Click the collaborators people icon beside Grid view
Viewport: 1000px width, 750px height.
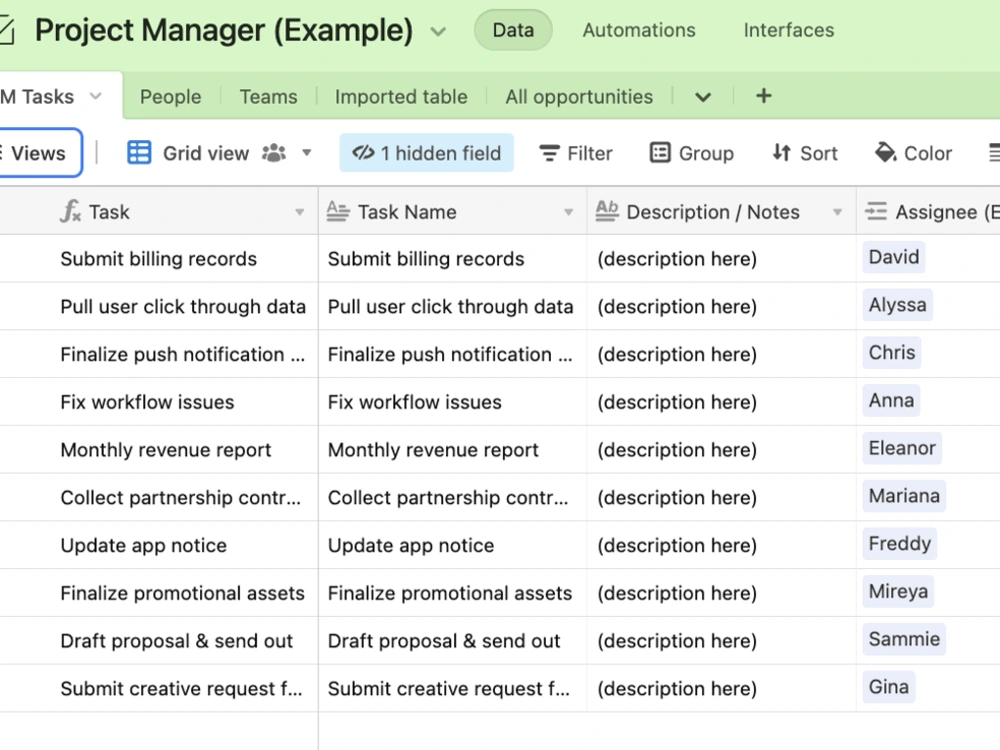pyautogui.click(x=274, y=153)
